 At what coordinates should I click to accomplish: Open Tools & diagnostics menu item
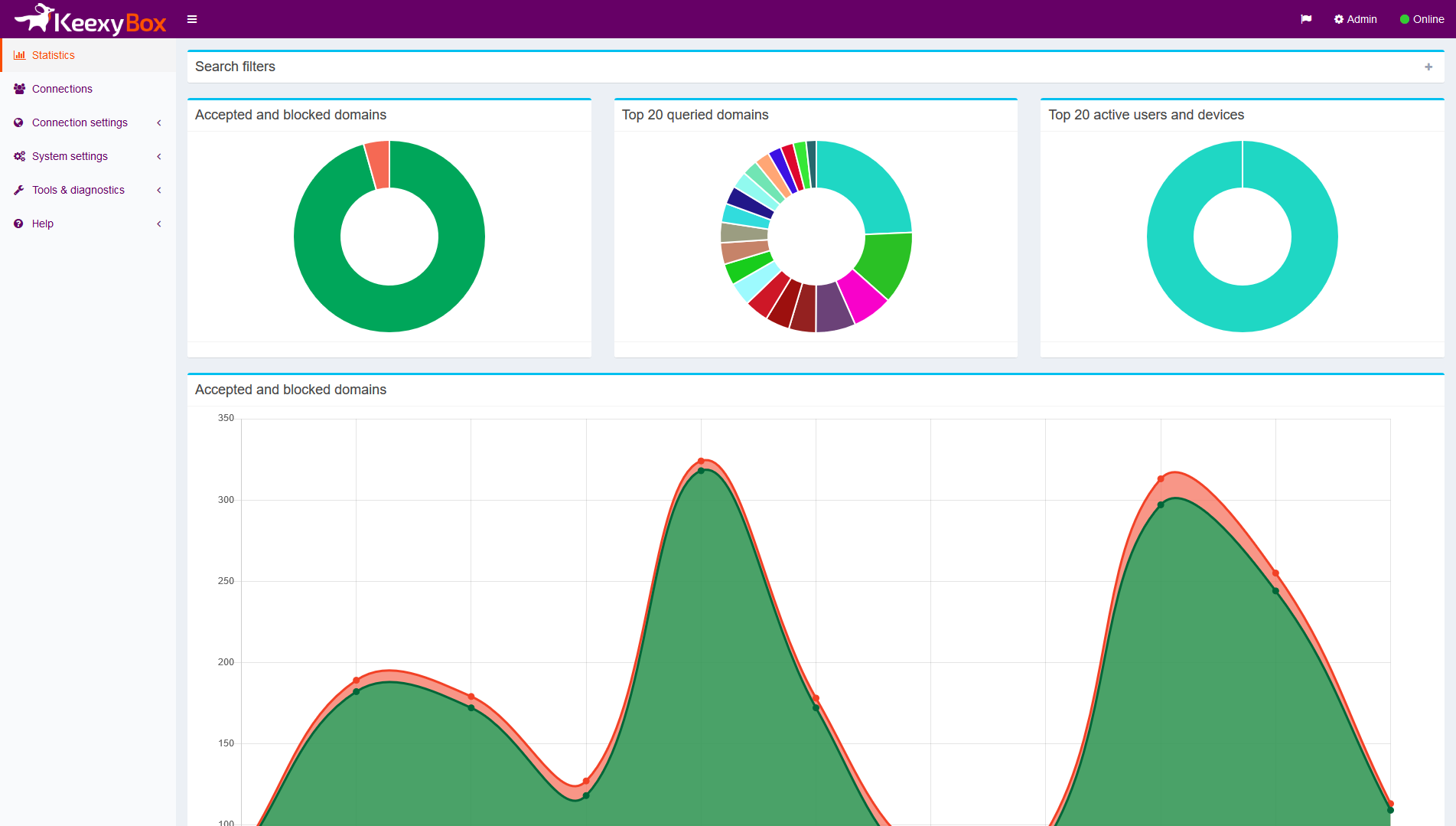coord(88,190)
